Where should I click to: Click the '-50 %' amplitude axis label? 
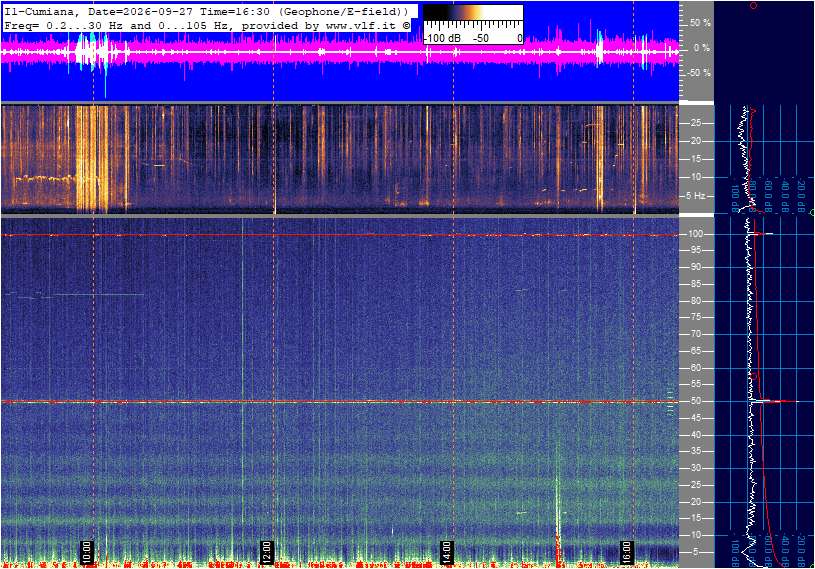[x=699, y=72]
